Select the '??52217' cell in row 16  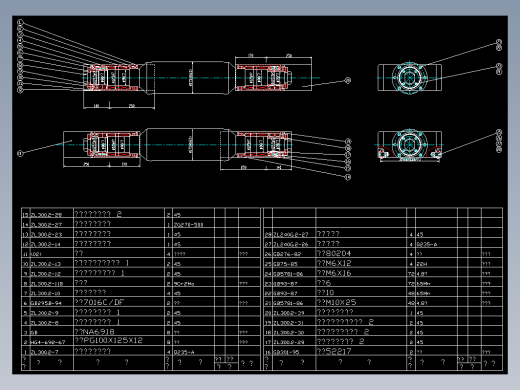[334, 351]
